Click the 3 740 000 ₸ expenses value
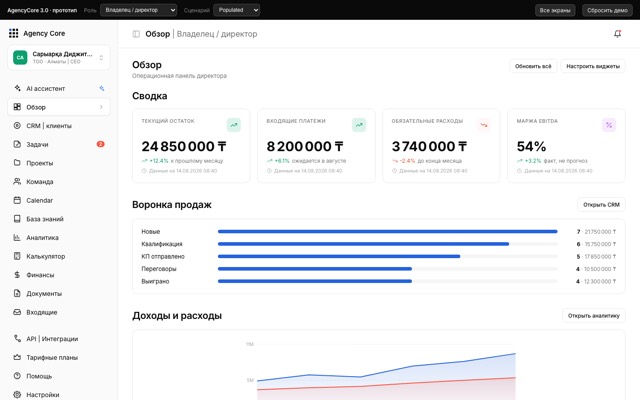 click(429, 146)
